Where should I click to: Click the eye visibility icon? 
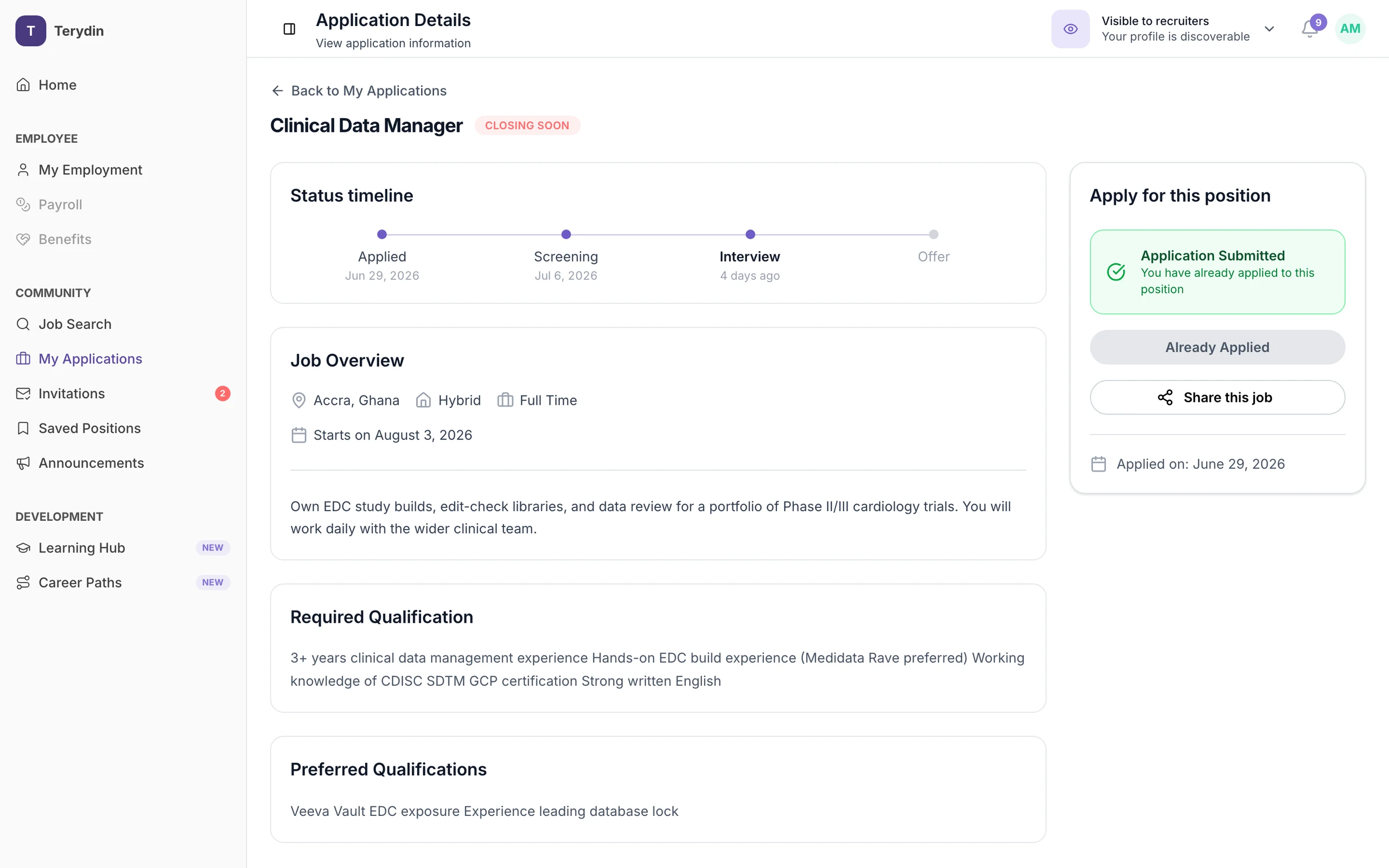click(x=1070, y=29)
